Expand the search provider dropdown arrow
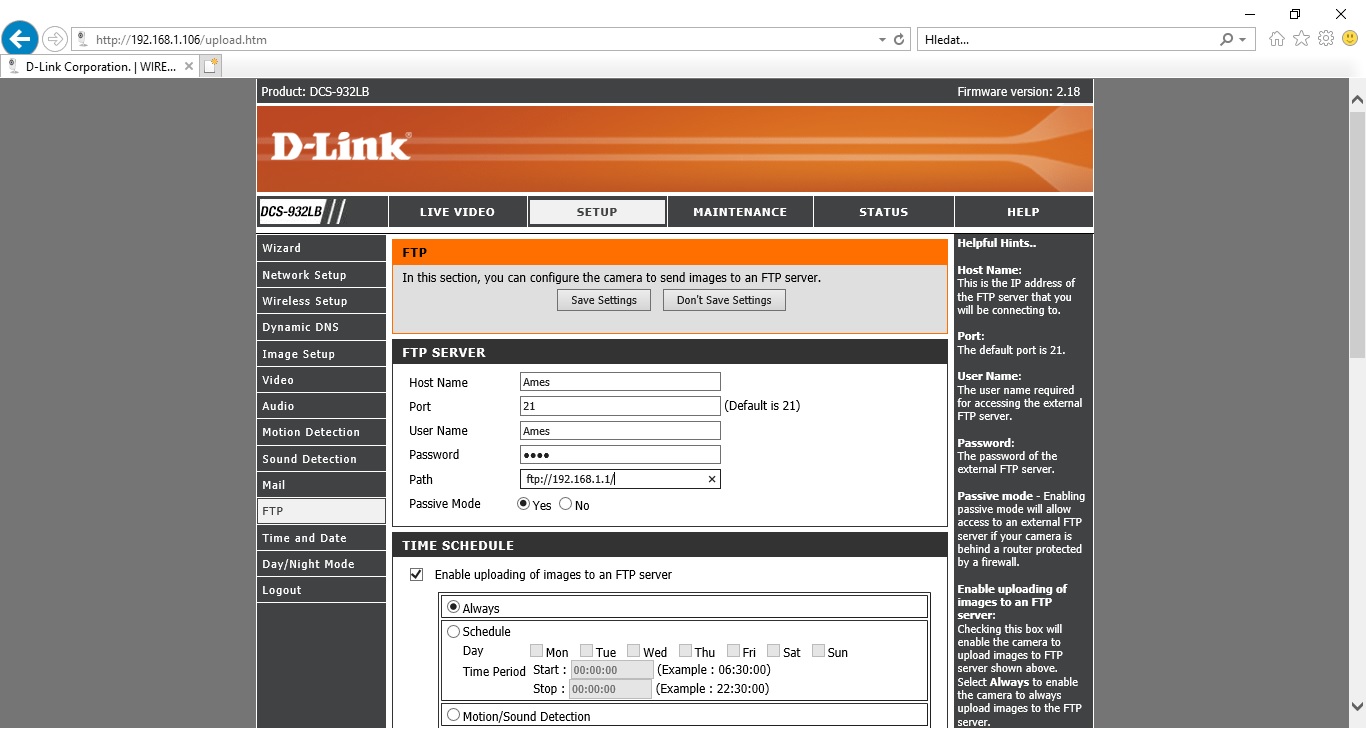1366x748 pixels. 1243,40
